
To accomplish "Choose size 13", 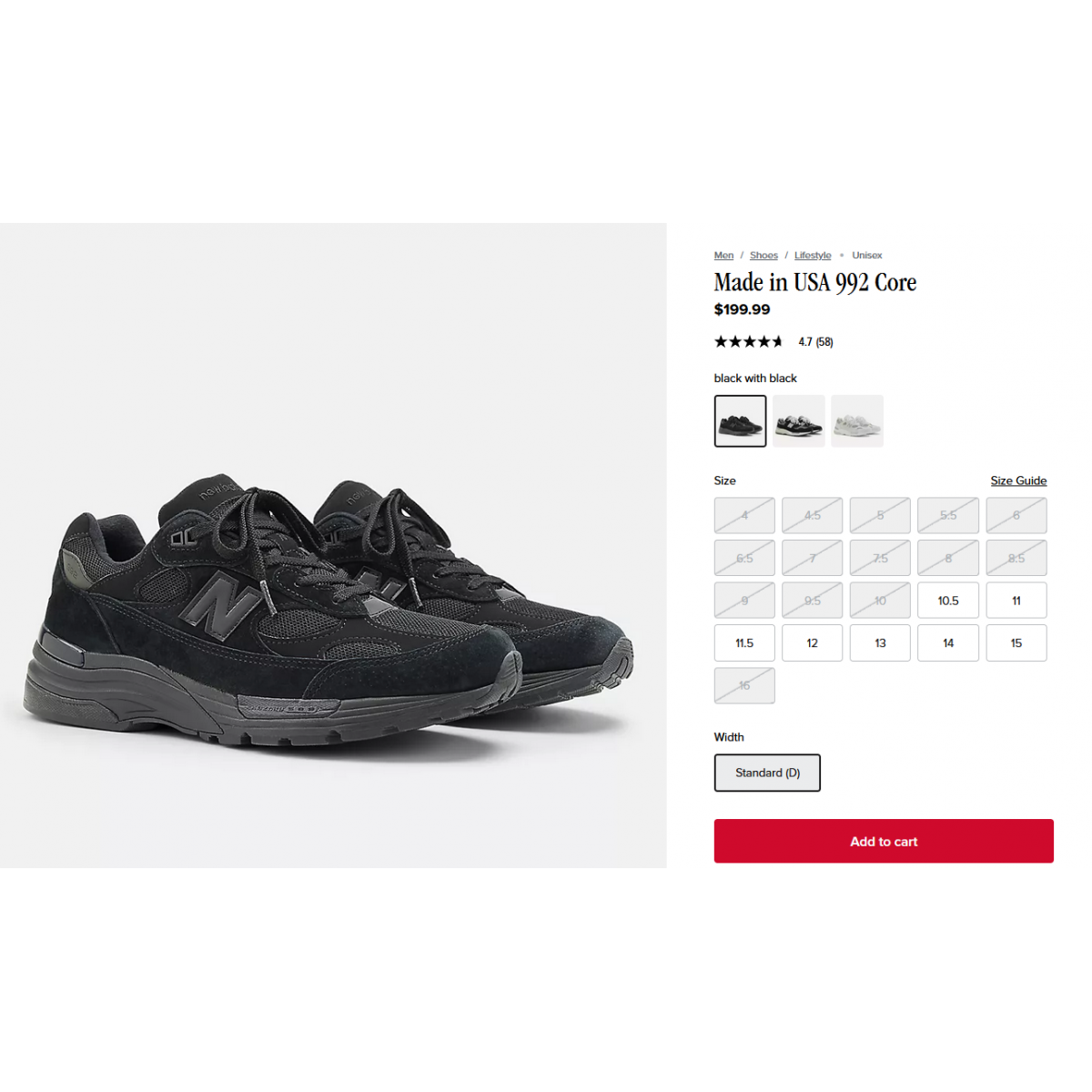I will pyautogui.click(x=880, y=642).
